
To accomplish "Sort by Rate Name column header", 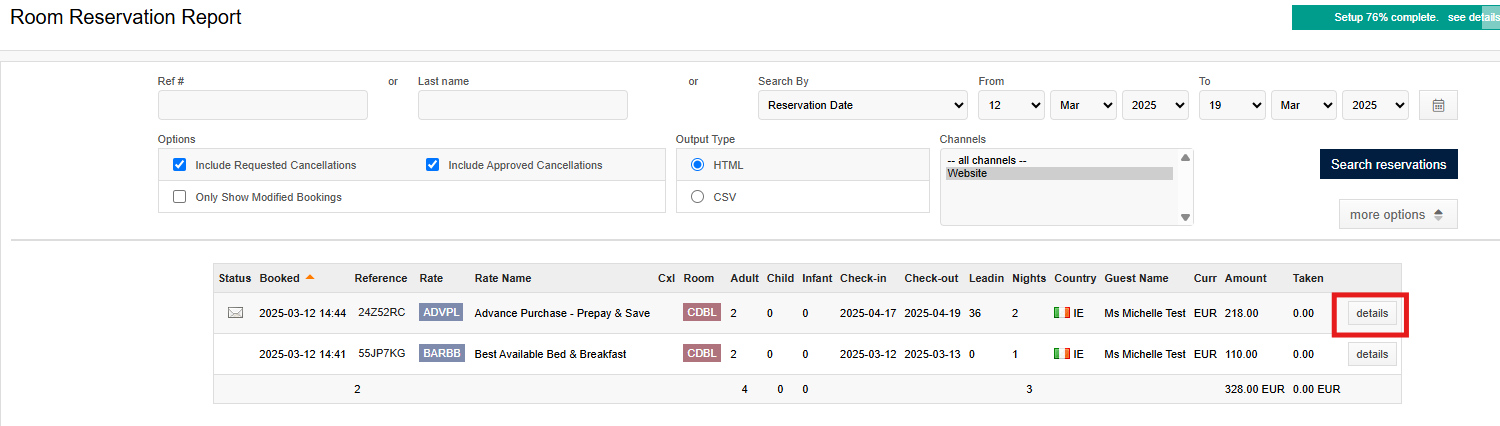I will point(503,278).
